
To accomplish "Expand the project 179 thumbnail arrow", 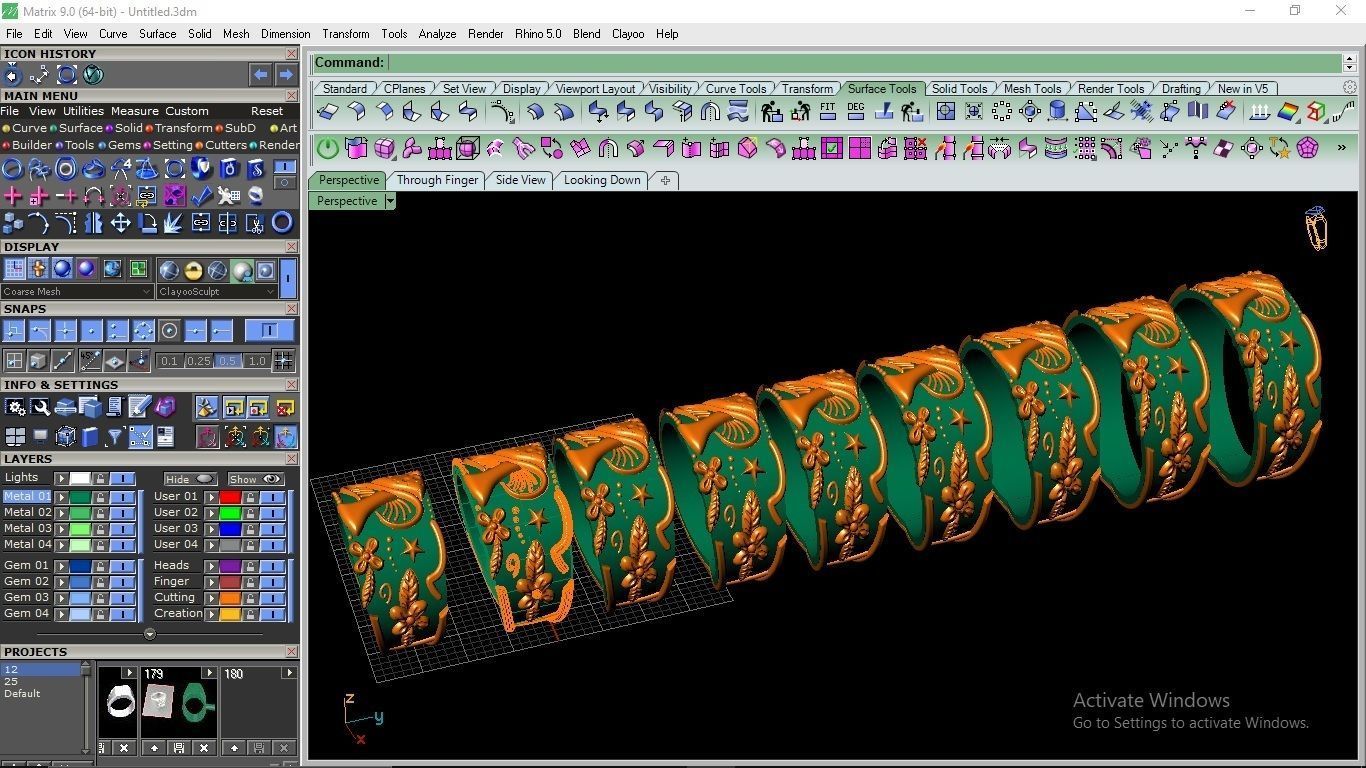I will click(x=209, y=673).
